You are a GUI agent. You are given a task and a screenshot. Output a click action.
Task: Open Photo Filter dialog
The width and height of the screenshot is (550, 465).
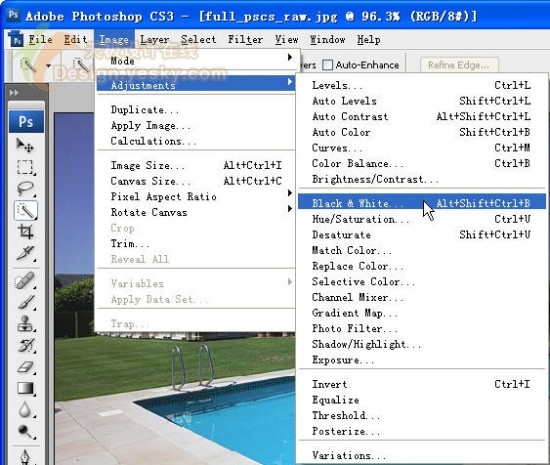click(x=421, y=329)
